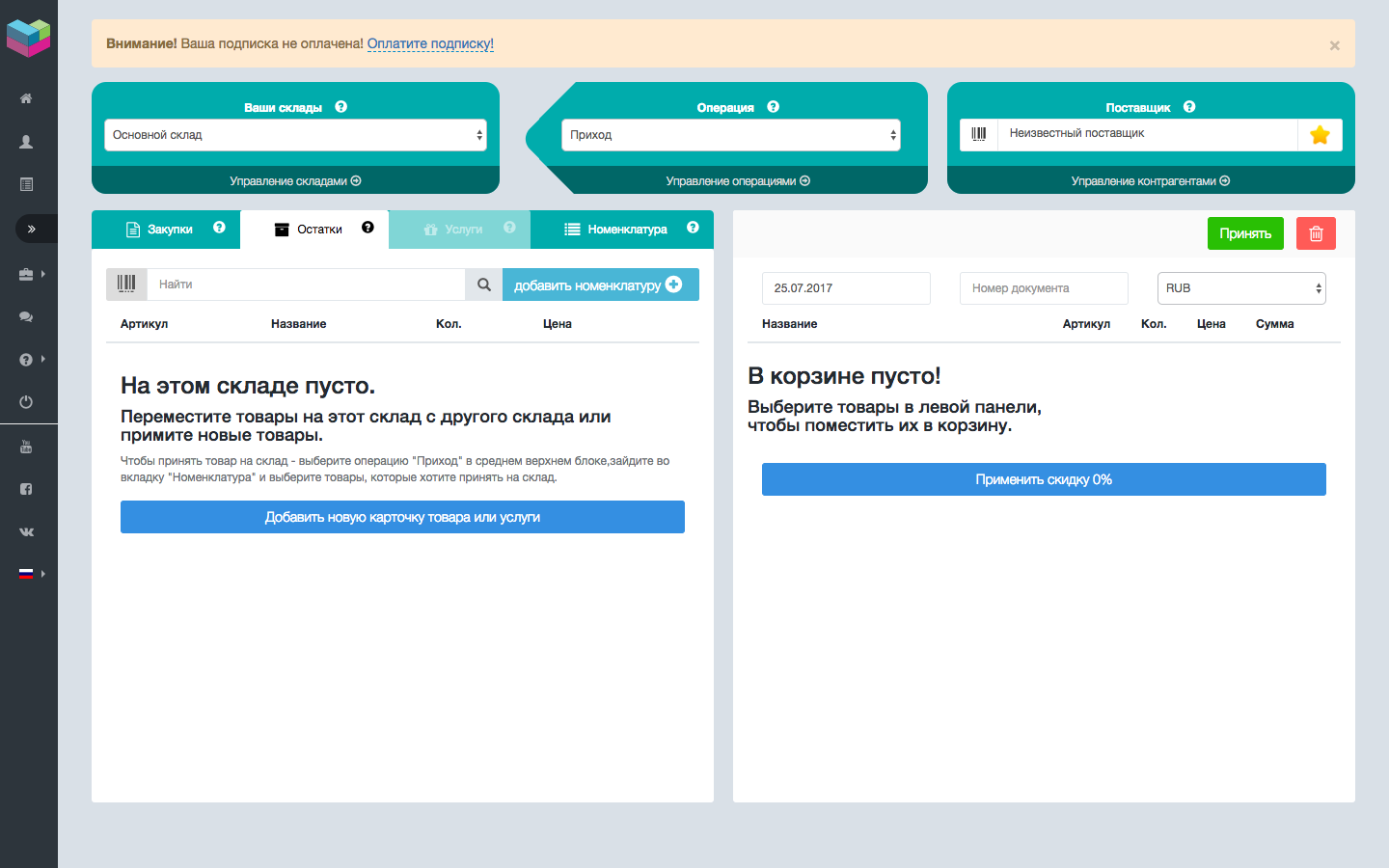
Task: Click help icon on Услуги tab
Action: [x=509, y=228]
